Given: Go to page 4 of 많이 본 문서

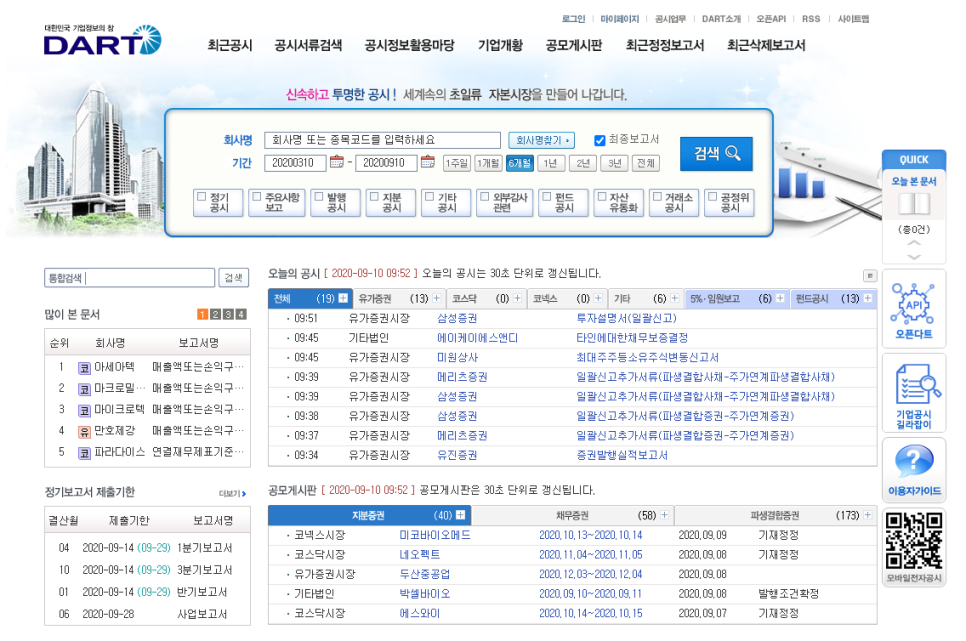Looking at the screenshot, I should (241, 314).
